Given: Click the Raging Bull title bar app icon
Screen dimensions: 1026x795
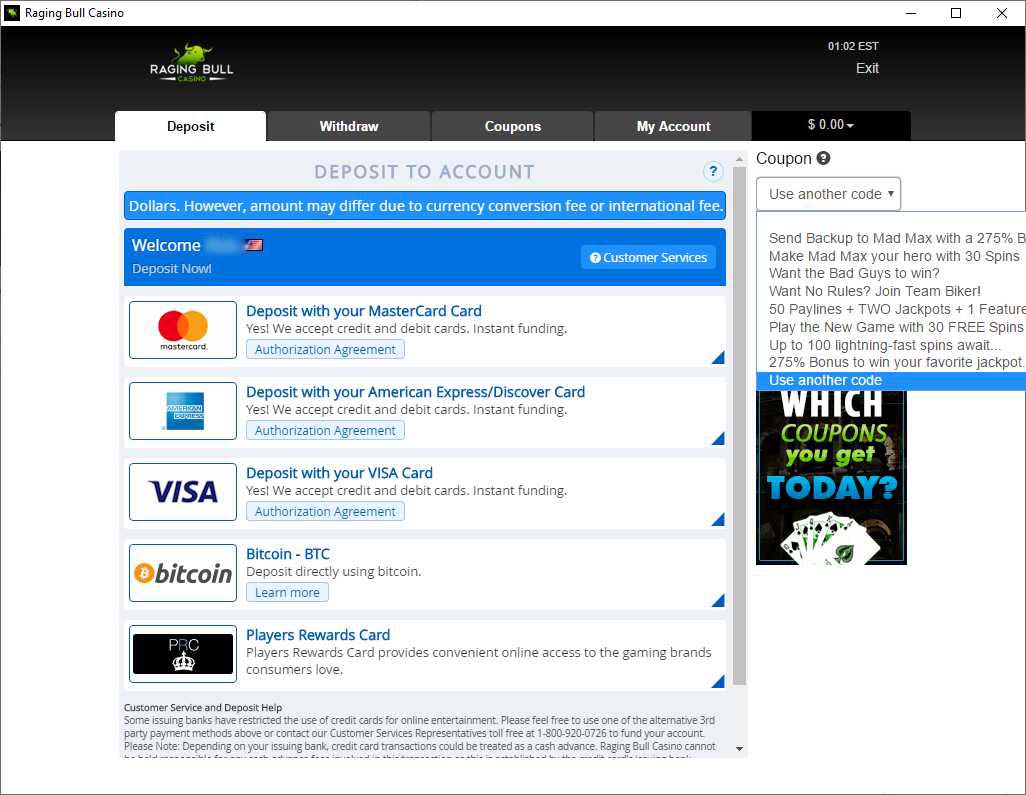Looking at the screenshot, I should pos(12,12).
